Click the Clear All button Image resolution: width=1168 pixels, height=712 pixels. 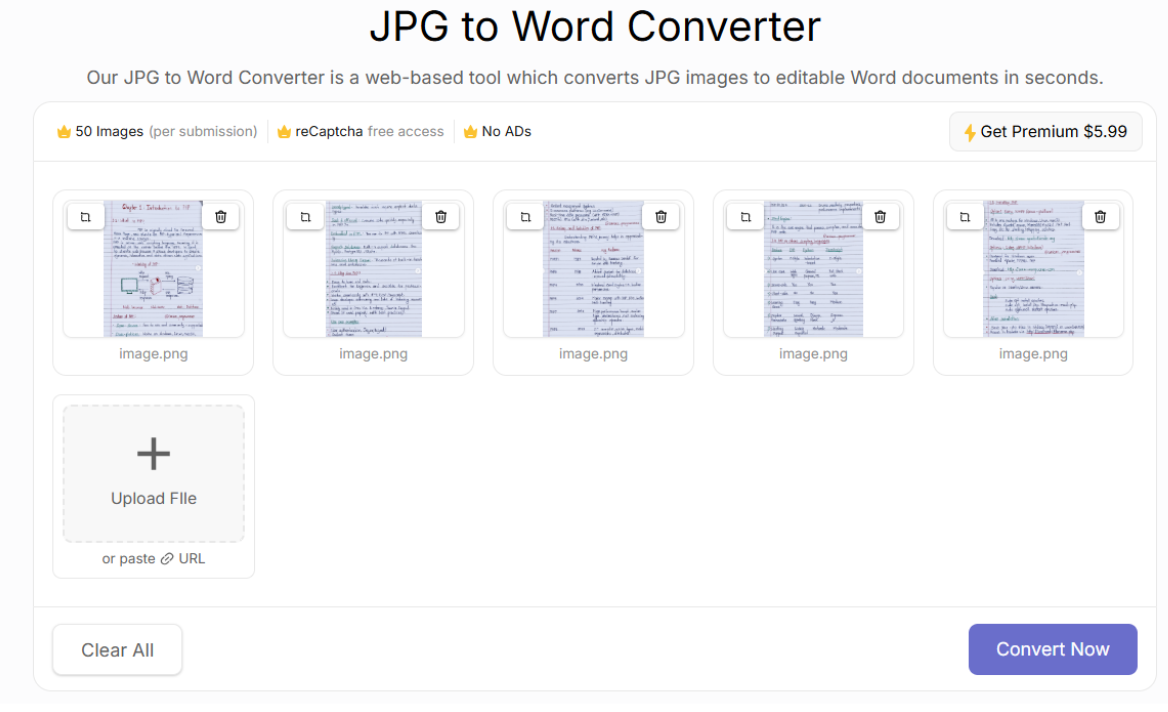pos(117,650)
